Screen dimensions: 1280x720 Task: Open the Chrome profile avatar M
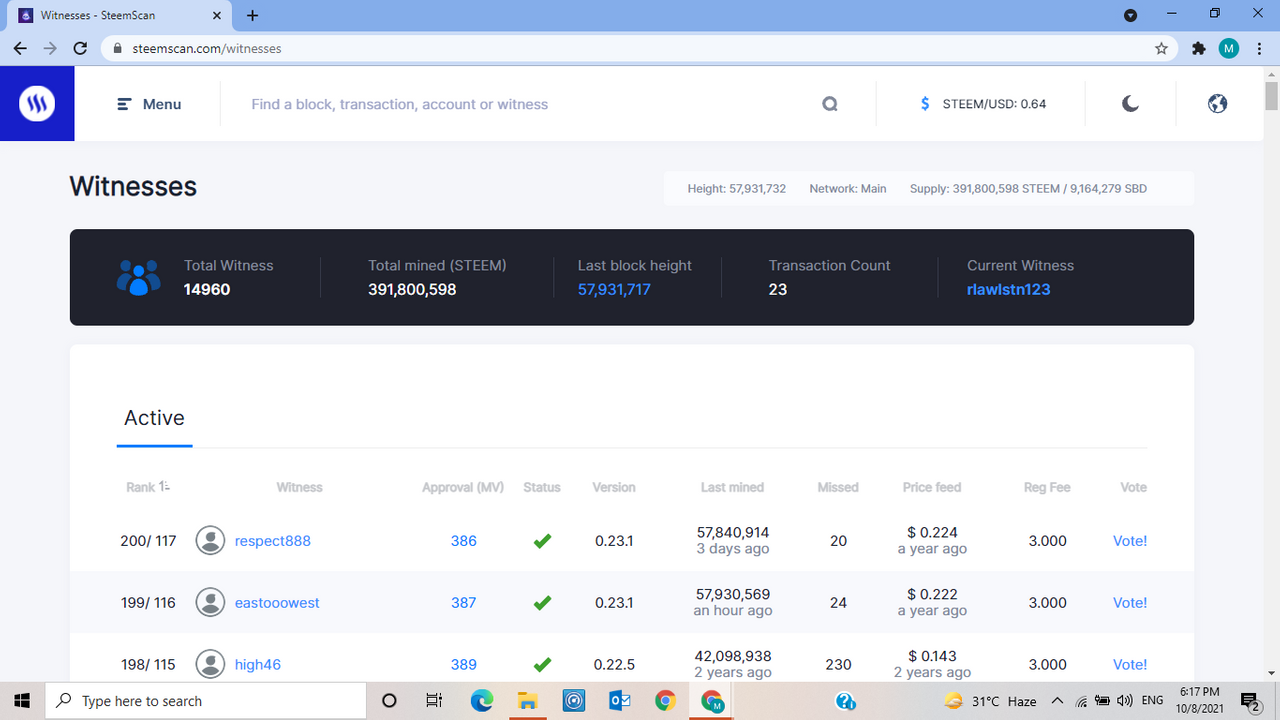point(1229,48)
